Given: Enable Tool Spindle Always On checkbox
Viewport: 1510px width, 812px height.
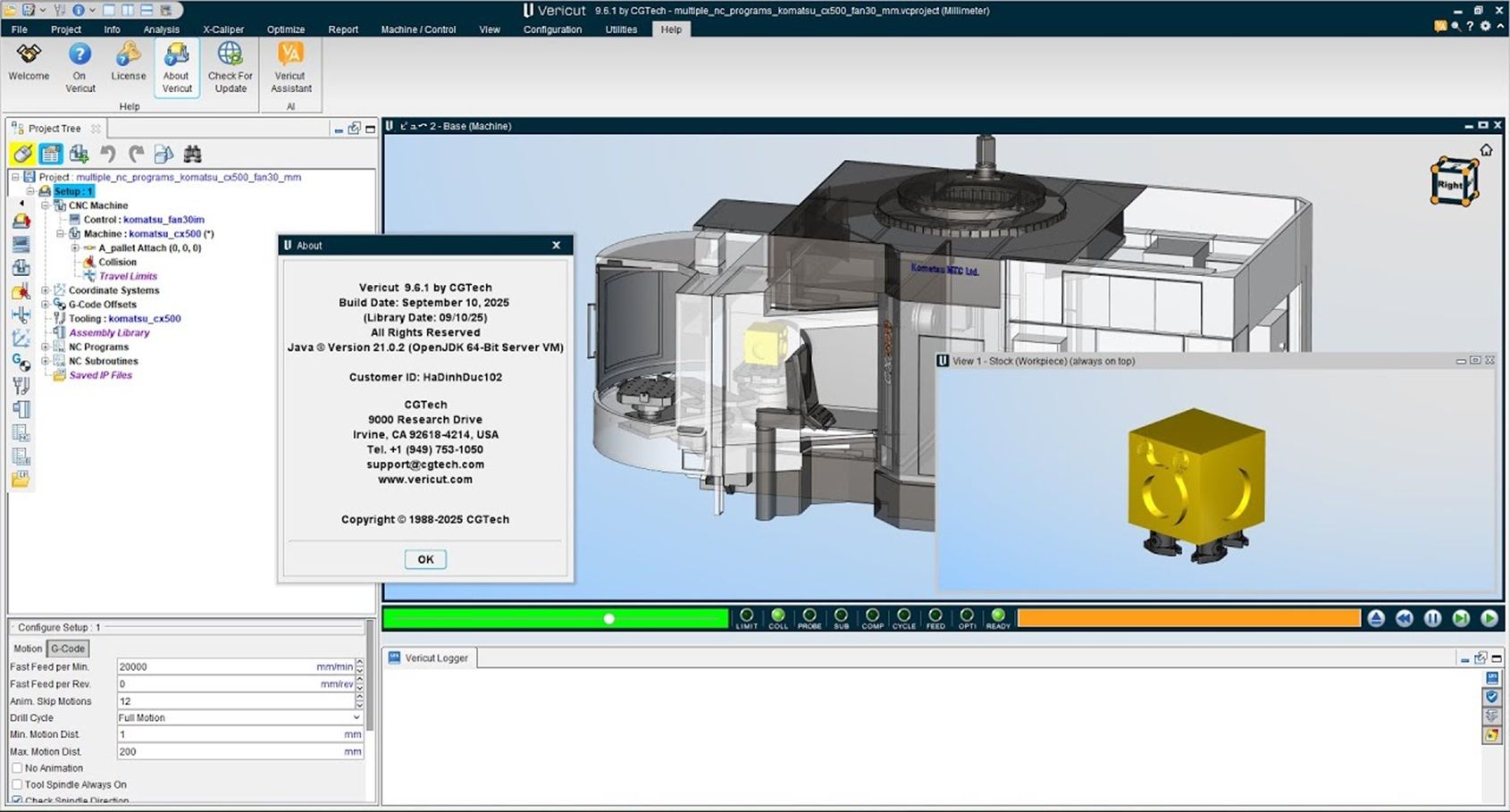Looking at the screenshot, I should pyautogui.click(x=17, y=784).
